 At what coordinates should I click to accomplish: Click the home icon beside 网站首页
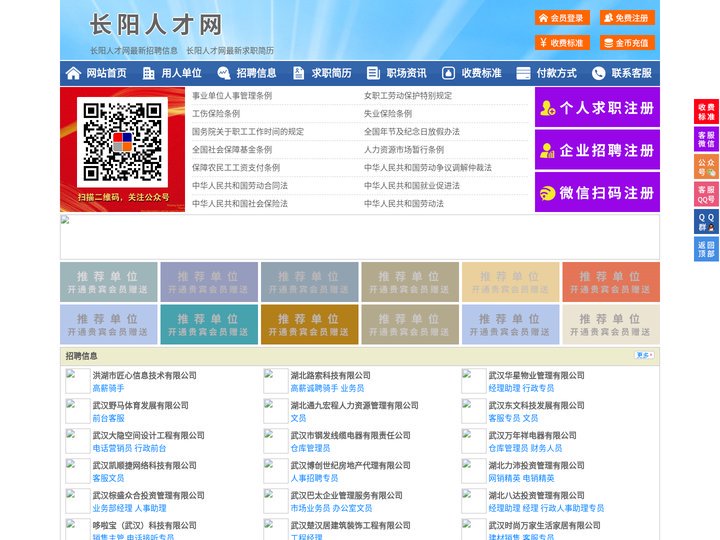[73, 73]
